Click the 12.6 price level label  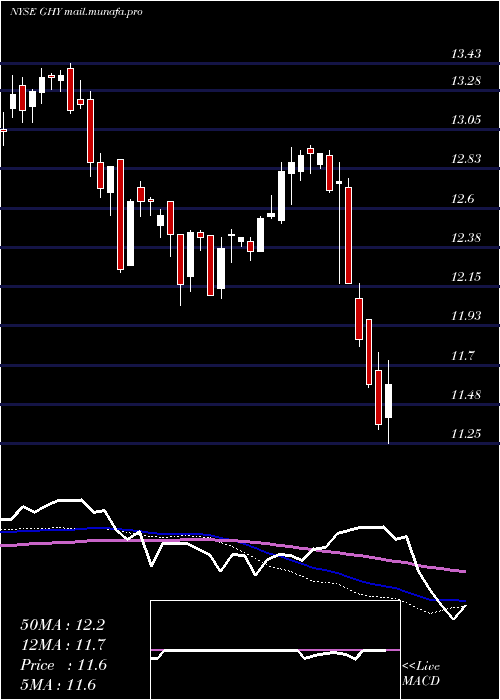click(x=463, y=198)
